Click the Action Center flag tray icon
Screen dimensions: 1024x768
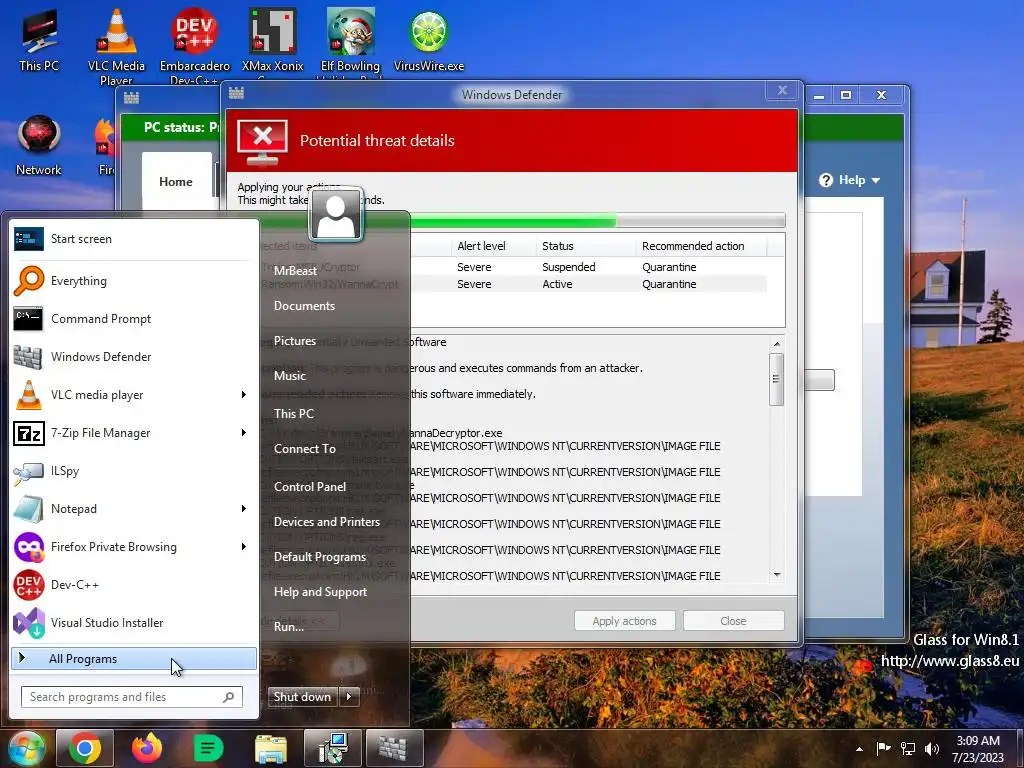(883, 748)
